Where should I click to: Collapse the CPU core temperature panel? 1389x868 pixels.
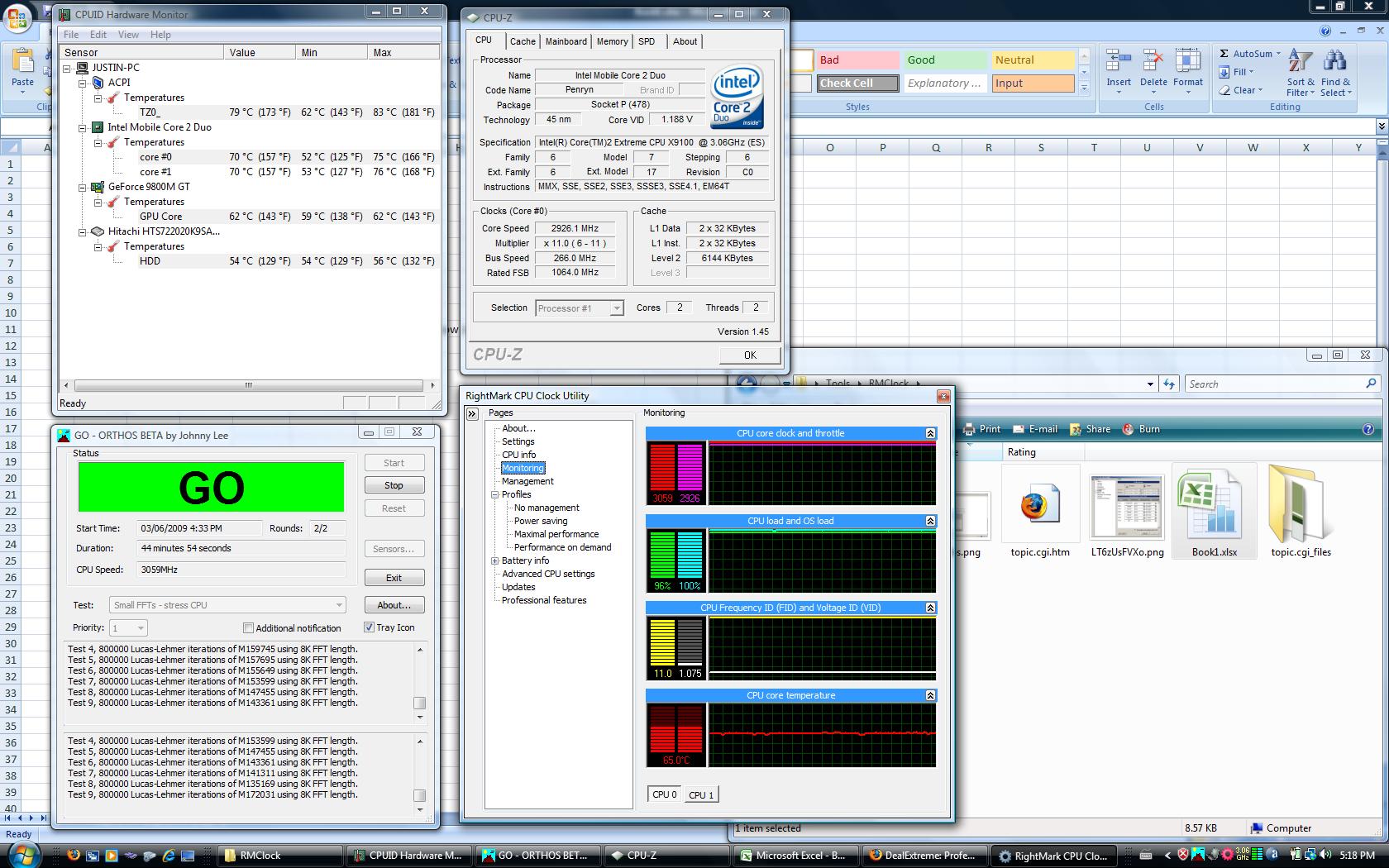(x=930, y=695)
